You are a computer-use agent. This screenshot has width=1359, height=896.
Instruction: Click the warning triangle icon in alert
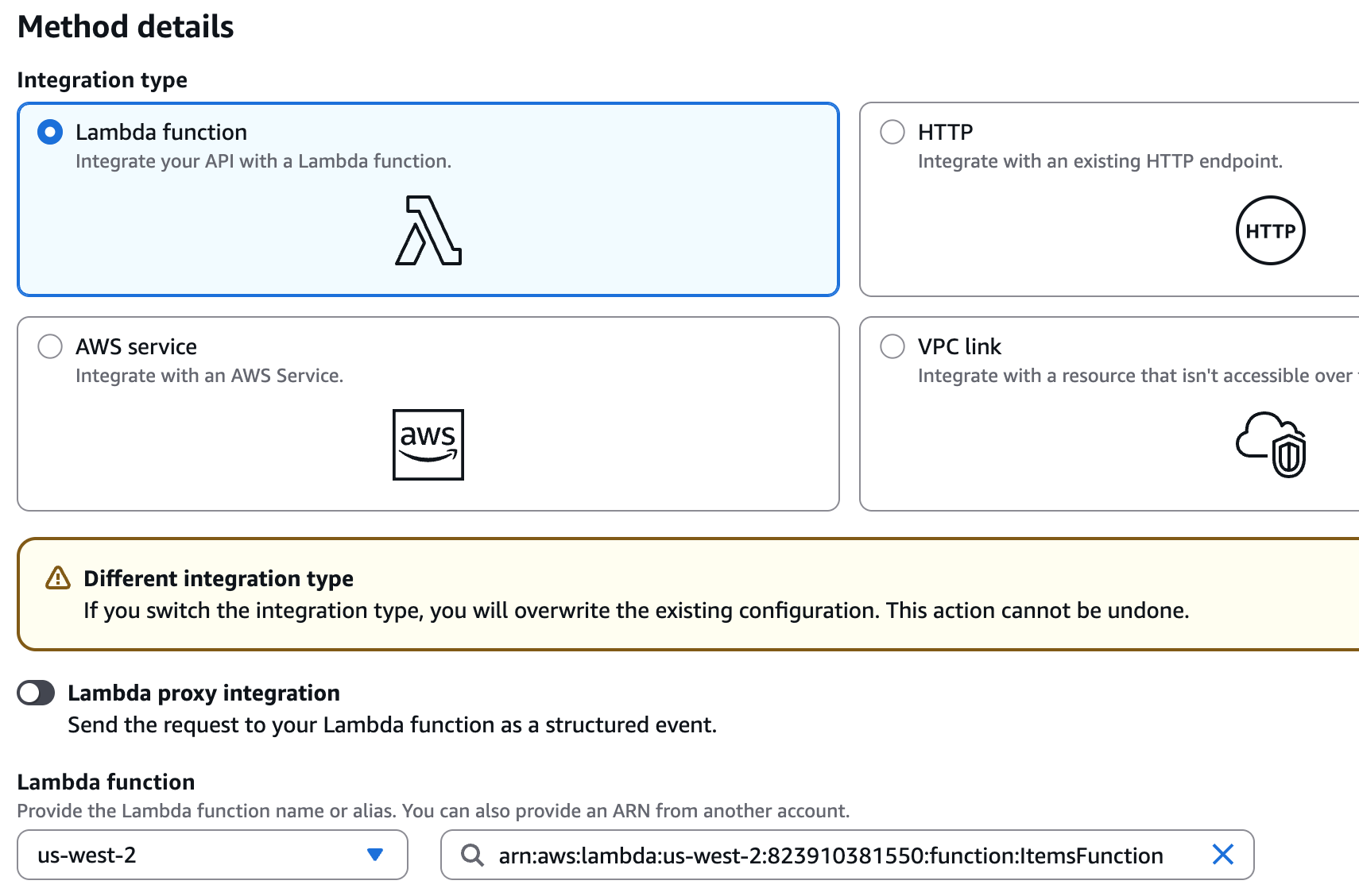pos(58,578)
